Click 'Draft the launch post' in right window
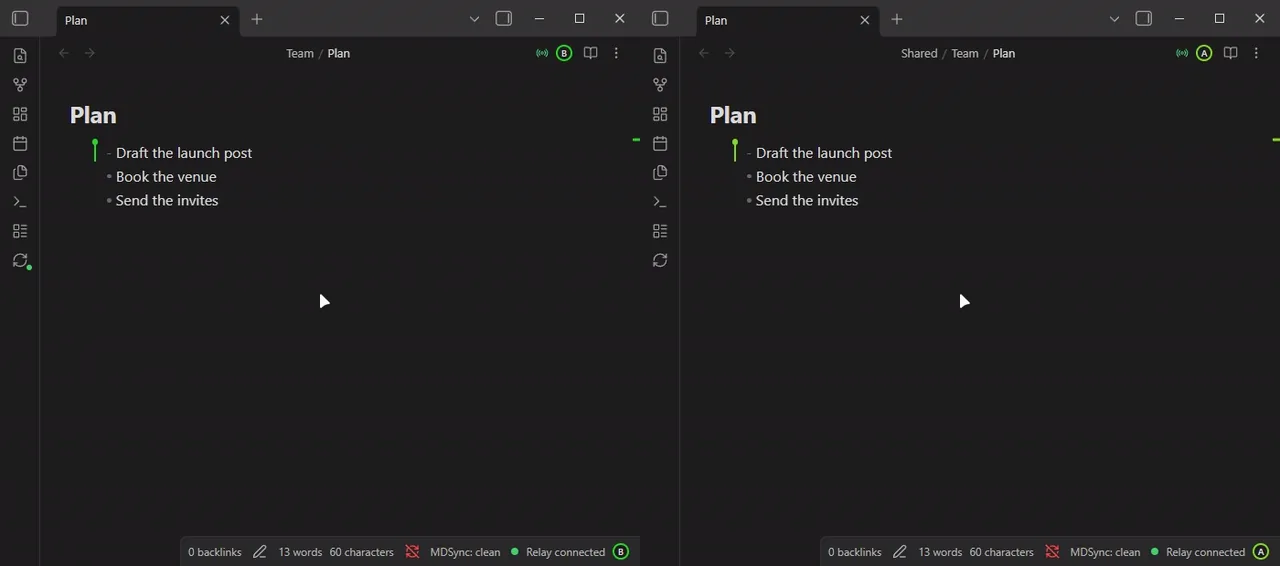 point(824,153)
